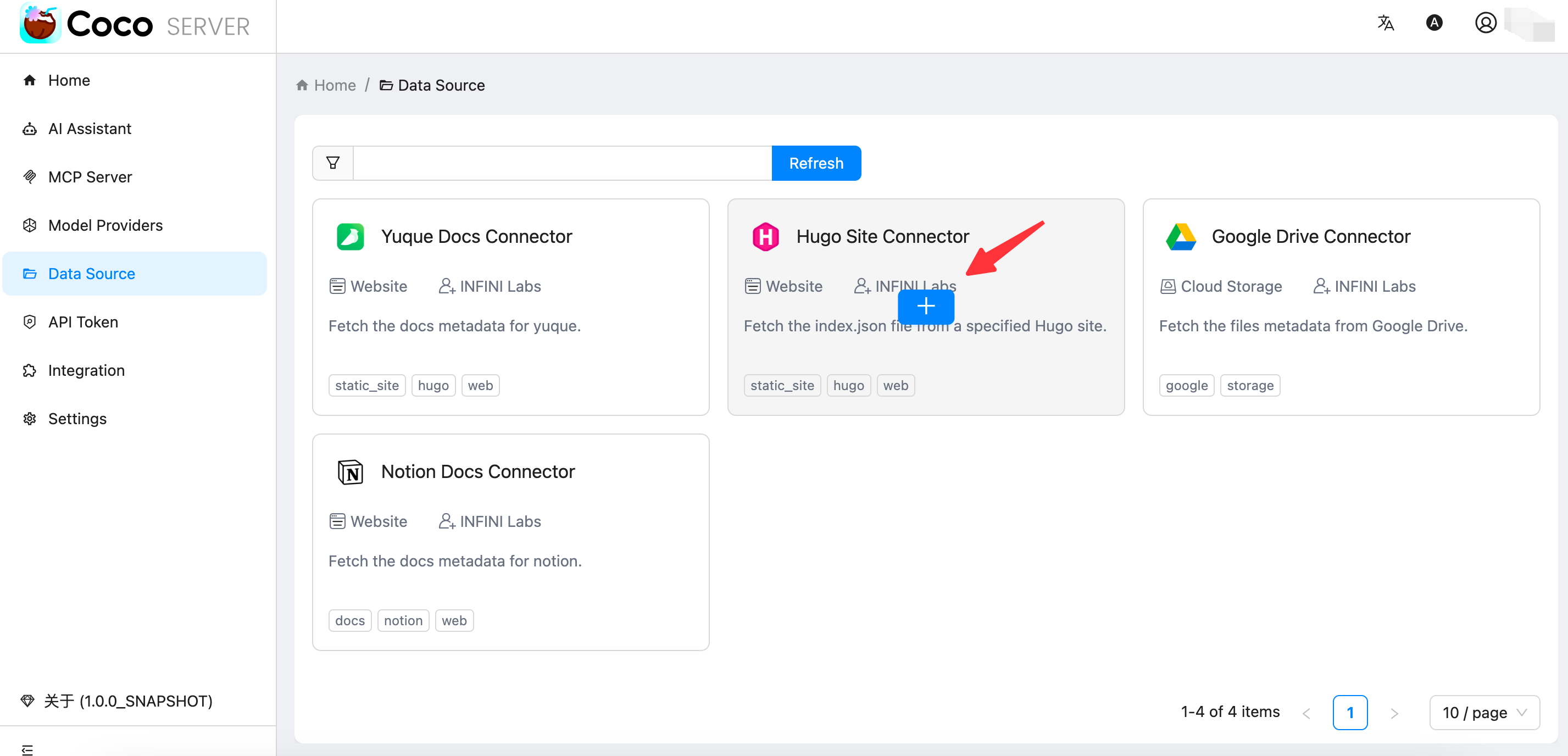Click the AI Assistant robot icon
1568x756 pixels.
click(29, 129)
